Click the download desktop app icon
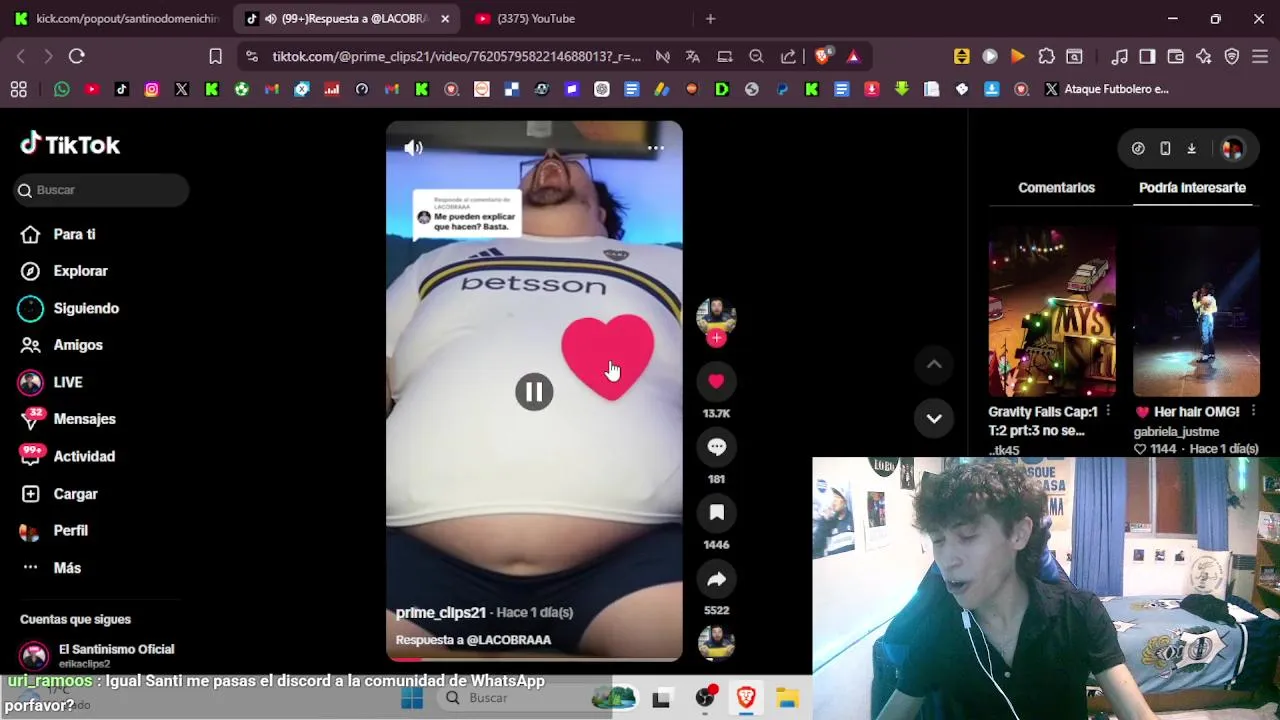This screenshot has height=720, width=1280. tap(1191, 149)
